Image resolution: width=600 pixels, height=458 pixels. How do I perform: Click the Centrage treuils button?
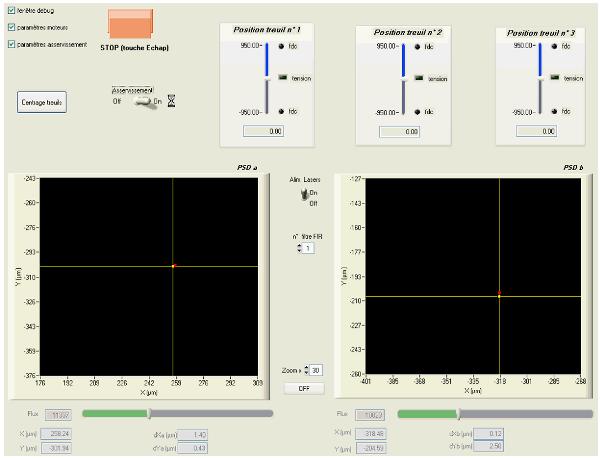coord(43,102)
